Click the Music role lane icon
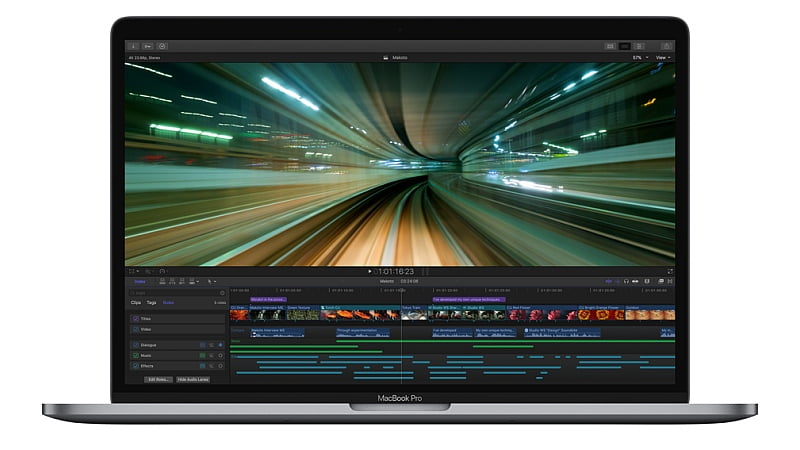This screenshot has width=800, height=450. pyautogui.click(x=202, y=355)
